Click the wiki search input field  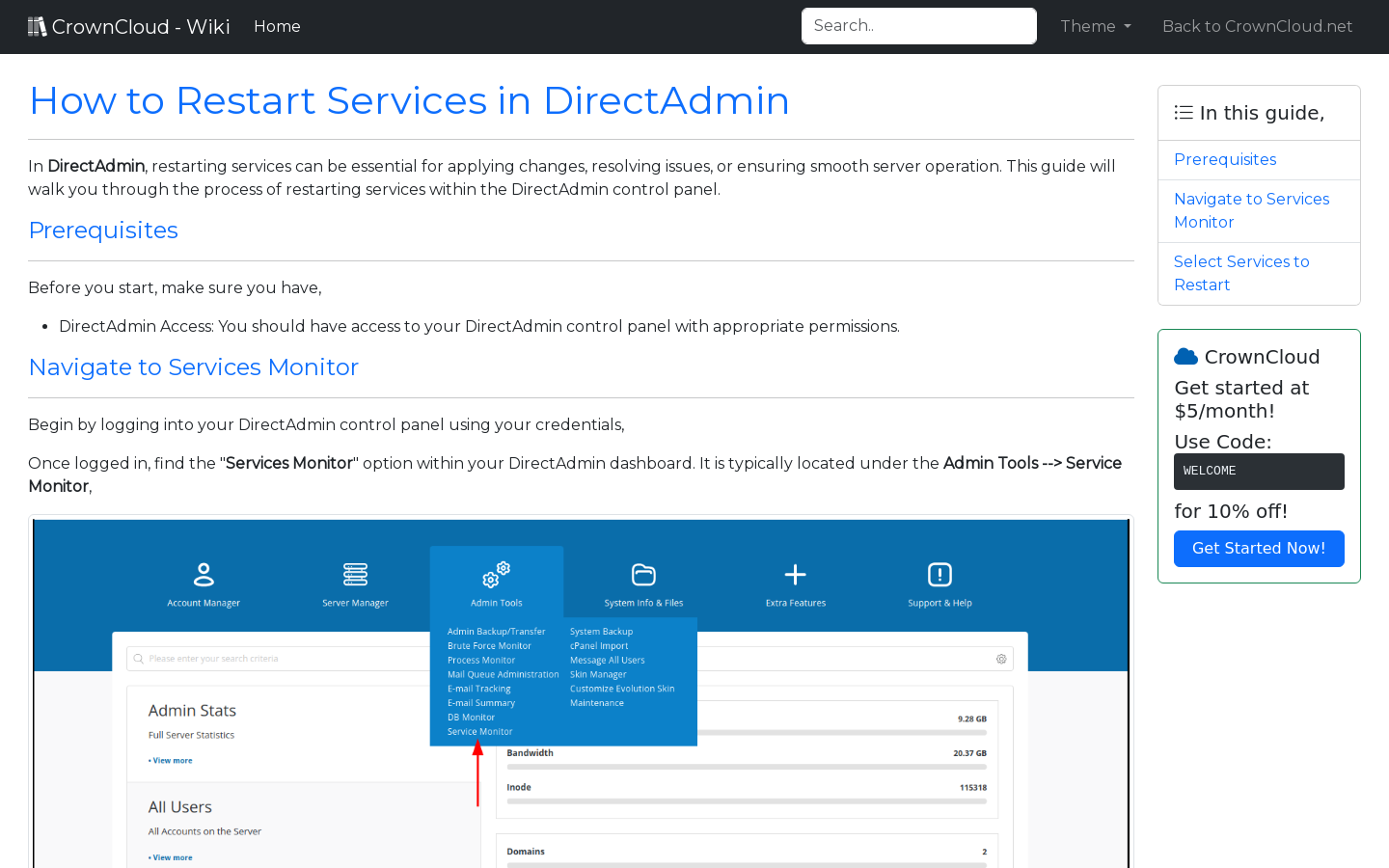click(918, 26)
